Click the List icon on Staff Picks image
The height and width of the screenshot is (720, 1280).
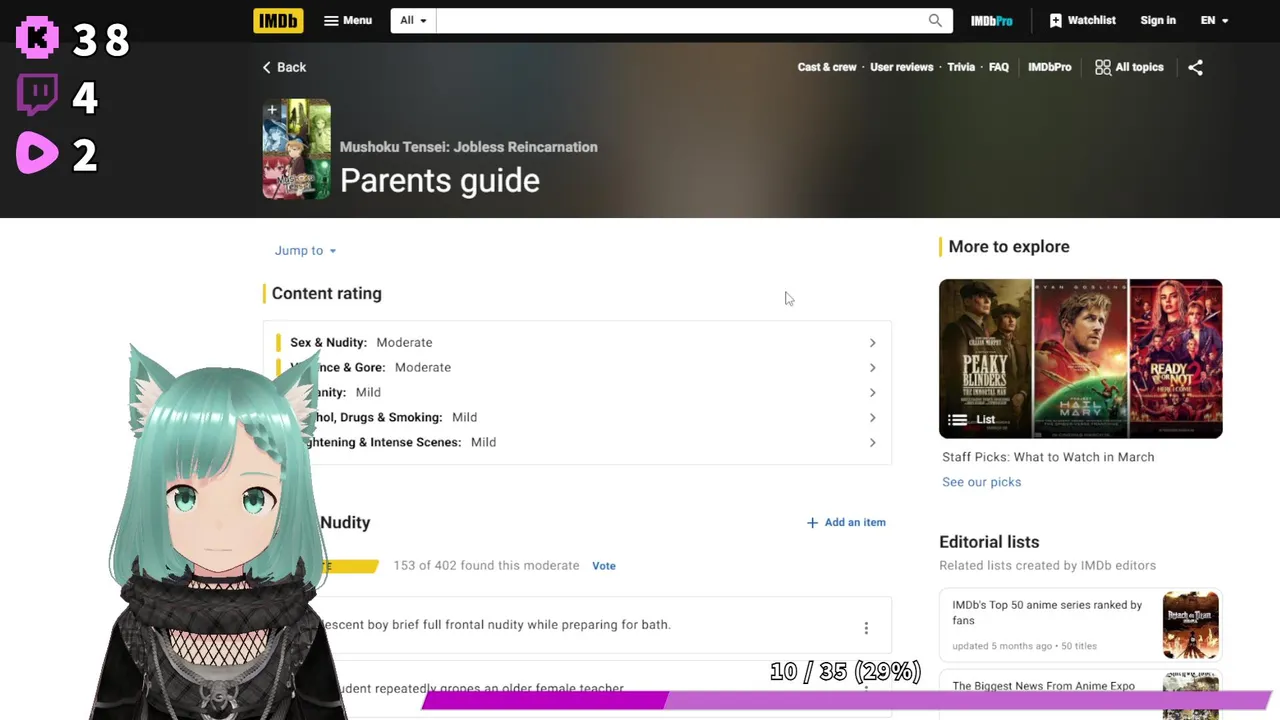point(958,420)
